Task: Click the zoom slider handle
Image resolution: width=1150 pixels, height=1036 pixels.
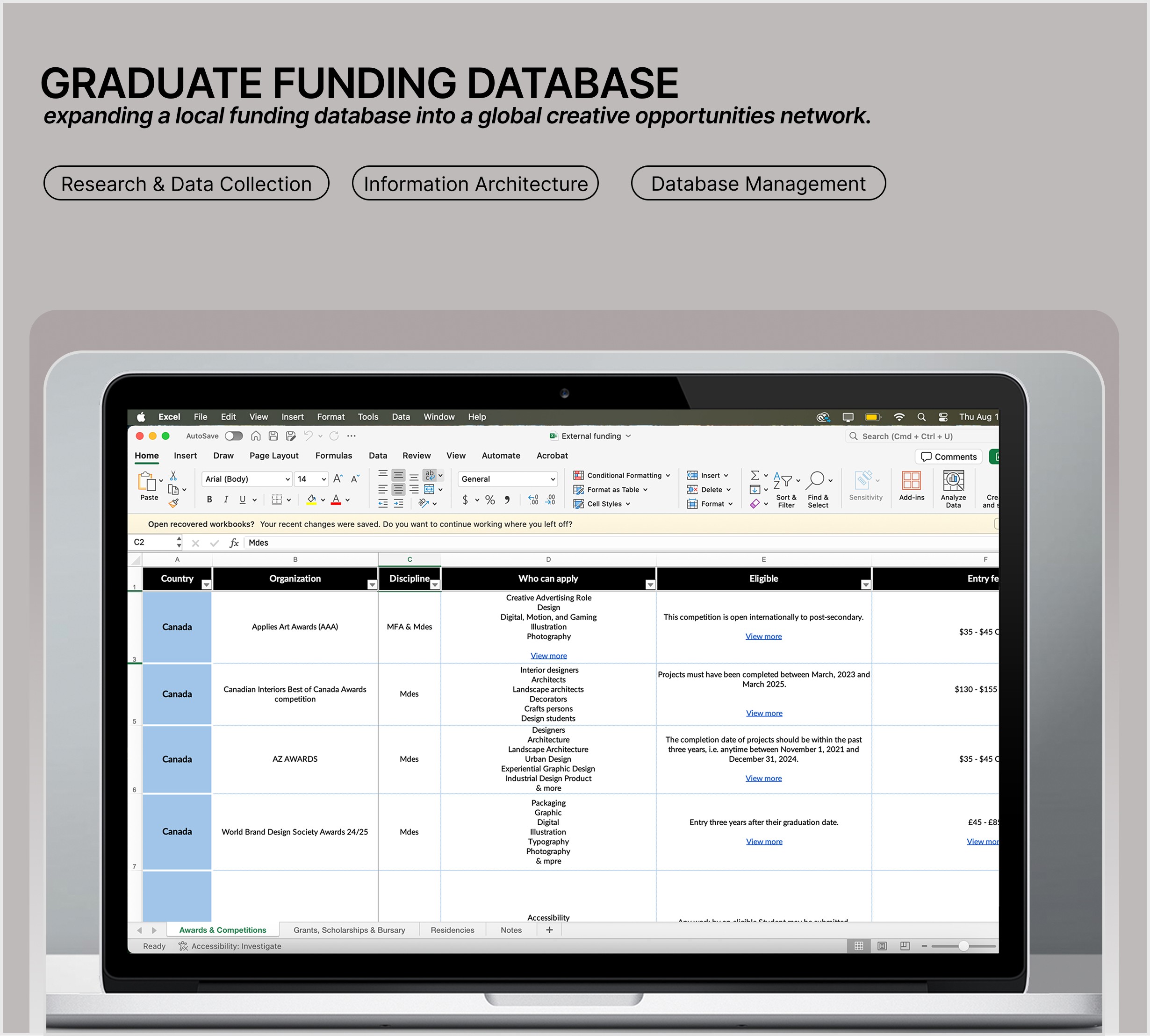Action: 963,946
